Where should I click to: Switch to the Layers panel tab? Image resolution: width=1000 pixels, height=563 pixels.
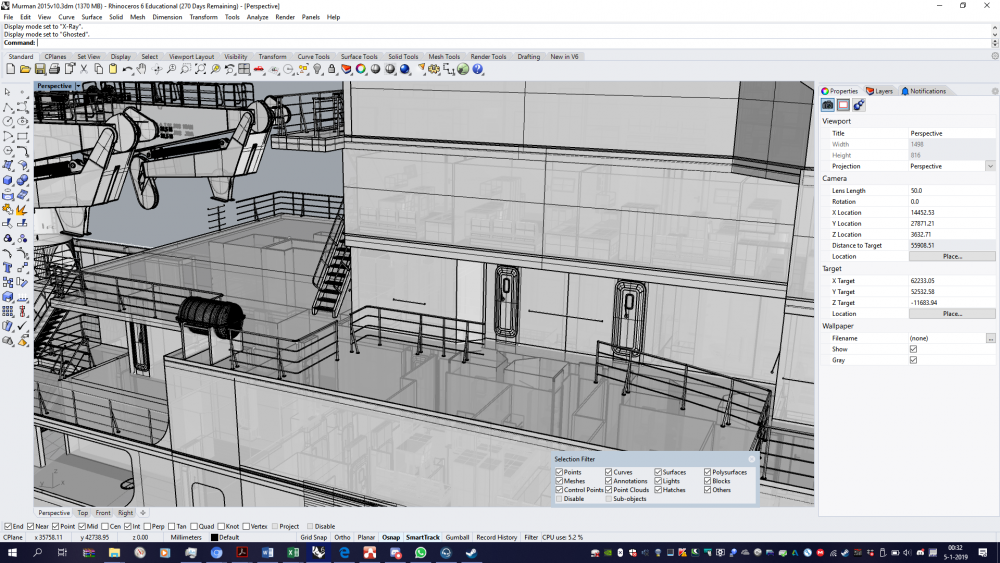click(880, 91)
